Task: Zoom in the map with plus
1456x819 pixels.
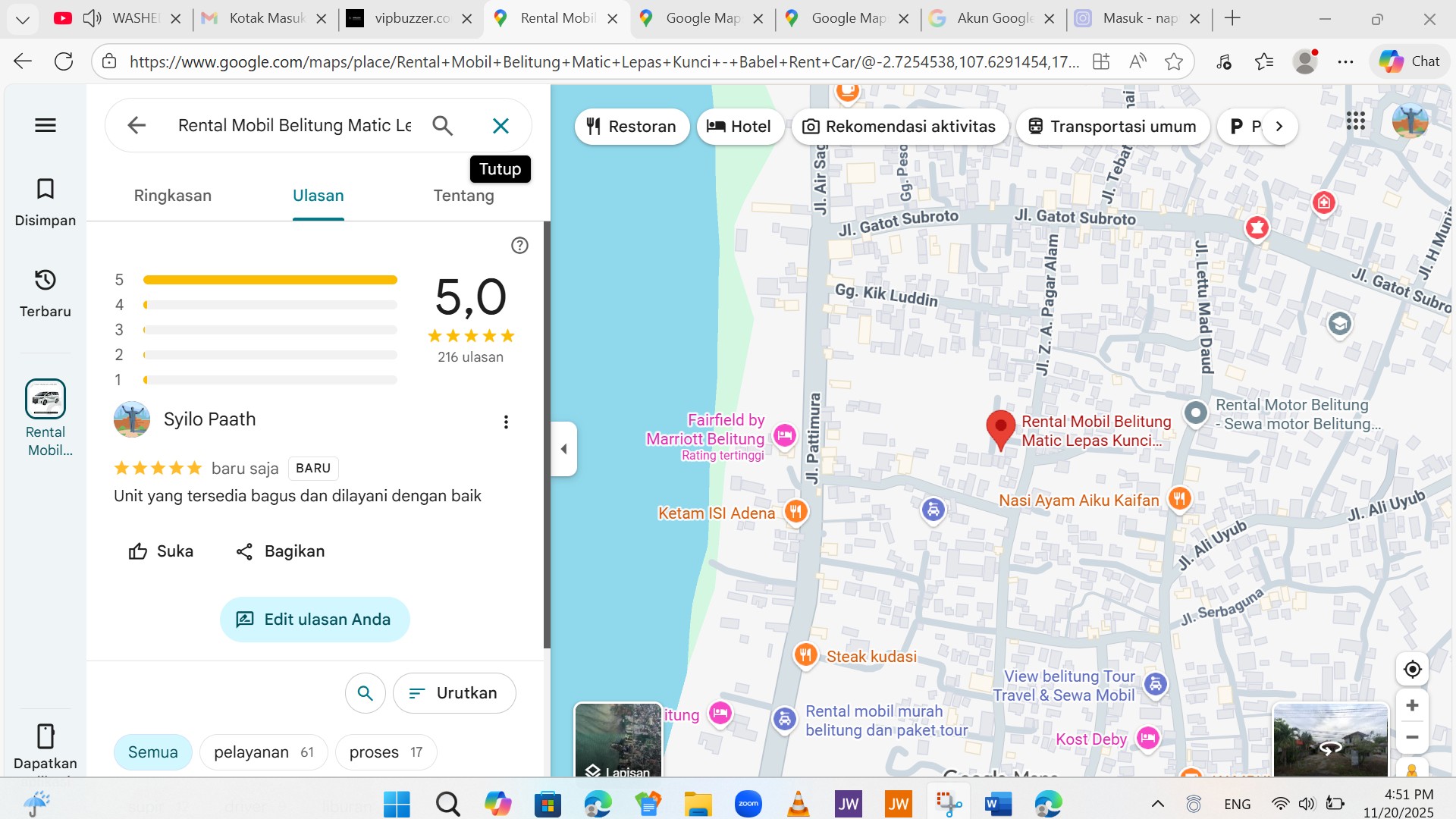Action: point(1412,705)
